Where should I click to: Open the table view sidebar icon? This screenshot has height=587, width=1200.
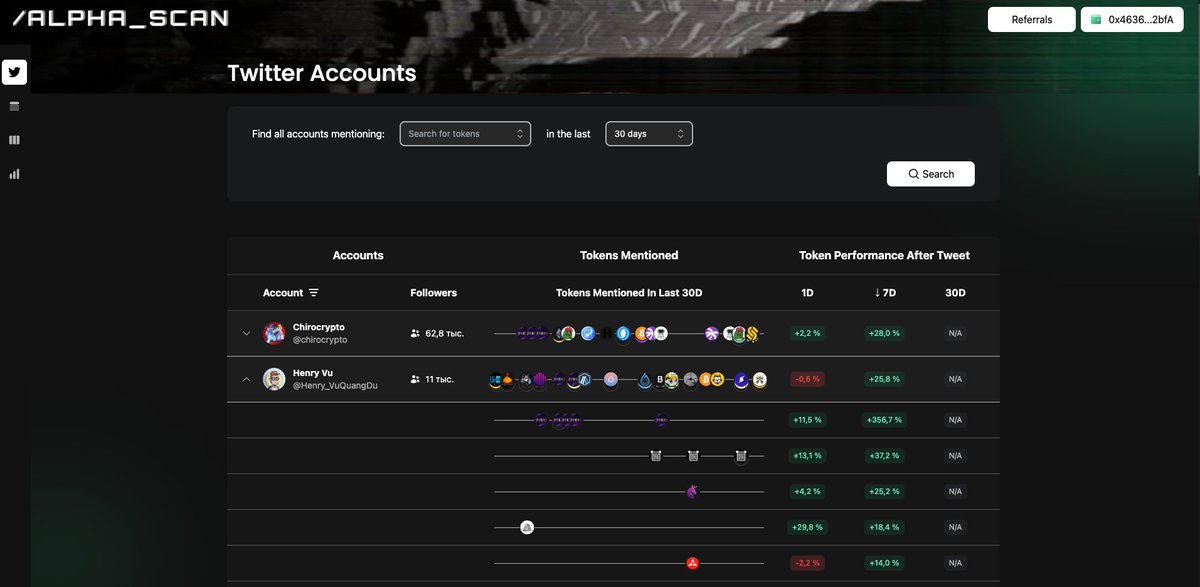(x=14, y=106)
